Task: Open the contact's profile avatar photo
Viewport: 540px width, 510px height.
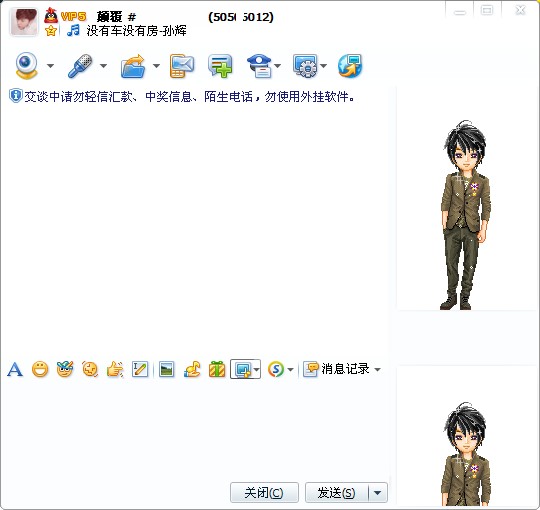Action: (24, 22)
